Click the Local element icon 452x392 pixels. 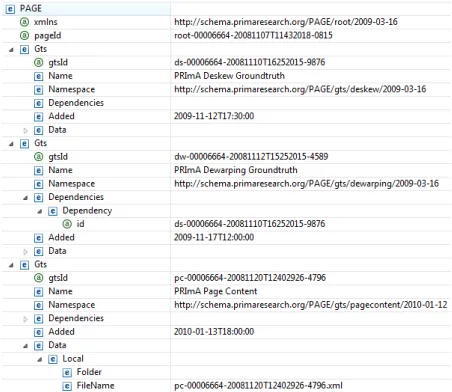[x=53, y=359]
